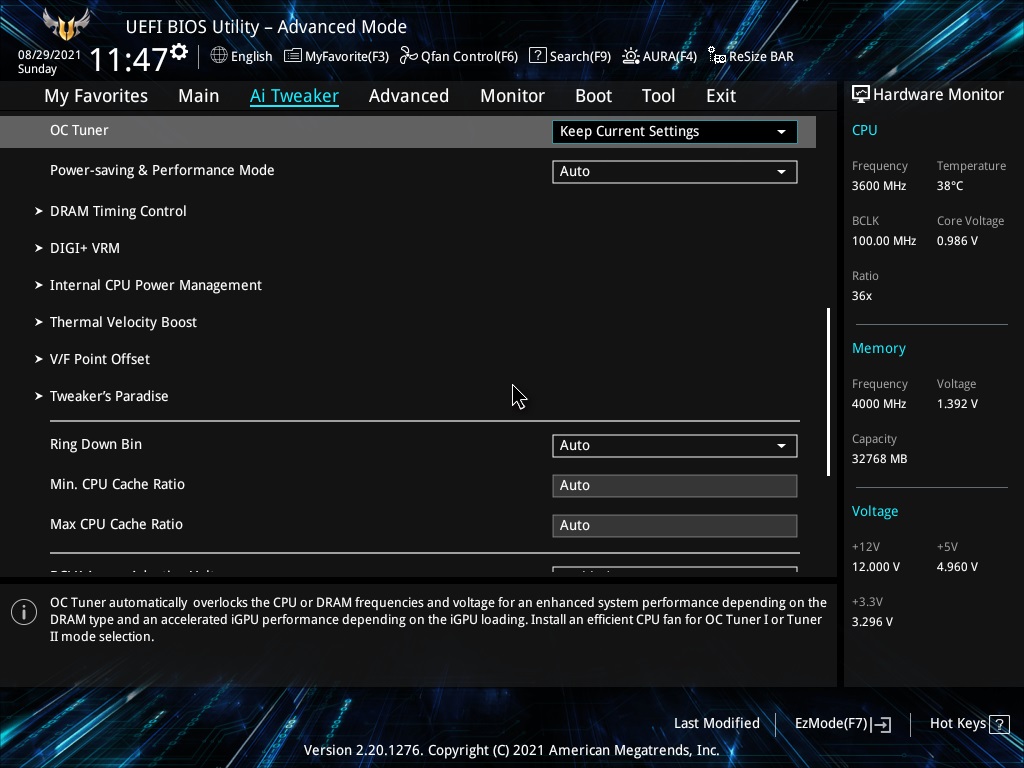The height and width of the screenshot is (768, 1024).
Task: Click the 08/29/2021 date text
Action: tap(49, 55)
